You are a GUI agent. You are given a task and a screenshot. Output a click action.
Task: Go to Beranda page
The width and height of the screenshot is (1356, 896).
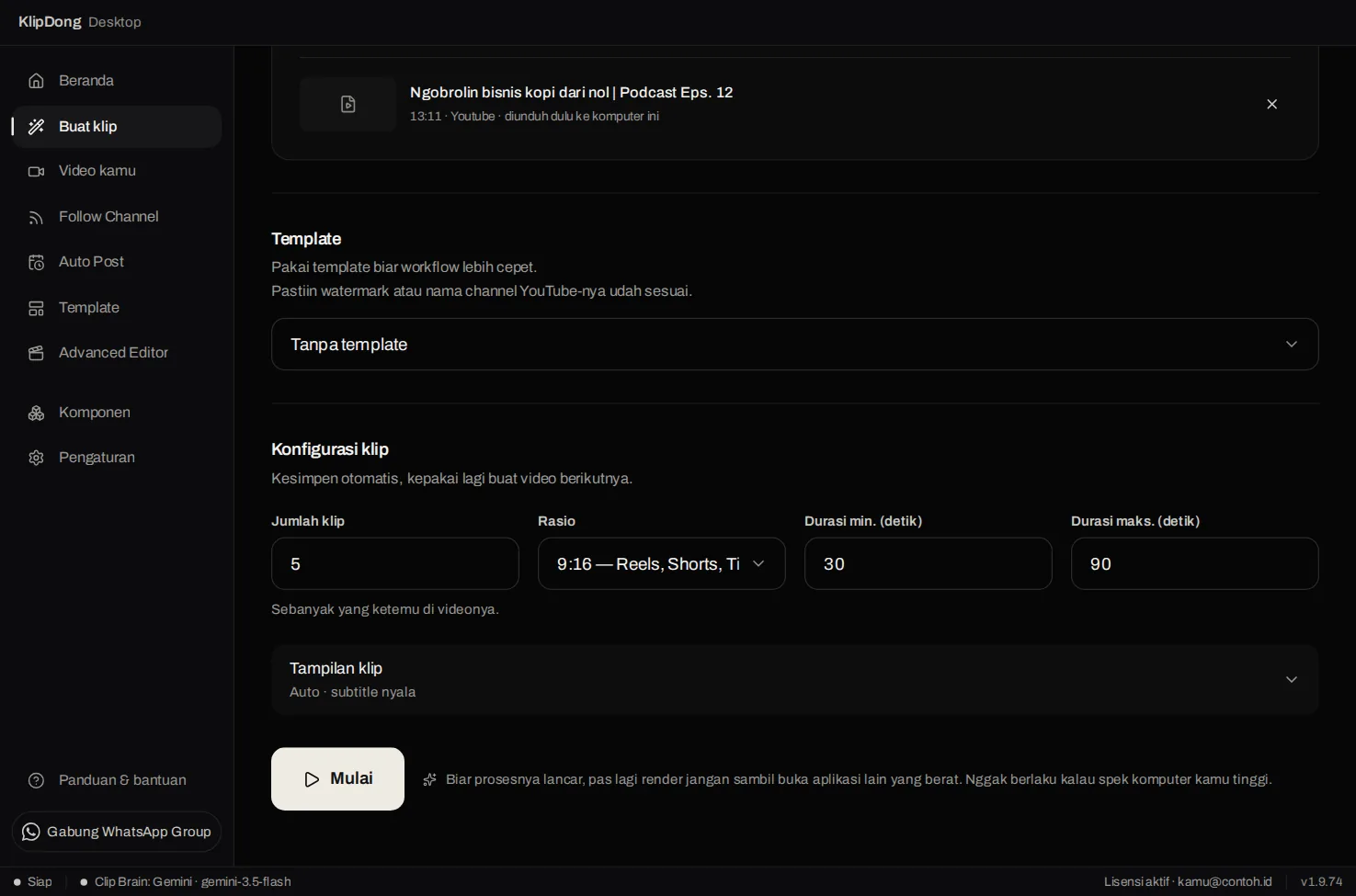[x=117, y=81]
